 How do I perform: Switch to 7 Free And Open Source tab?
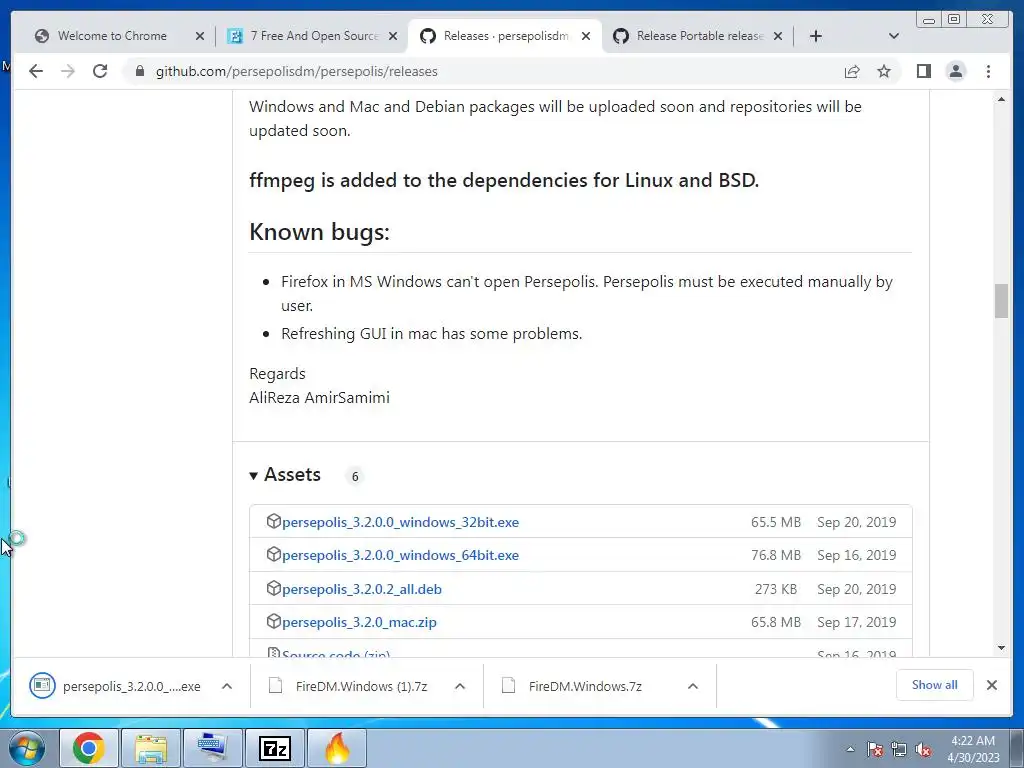coord(314,36)
